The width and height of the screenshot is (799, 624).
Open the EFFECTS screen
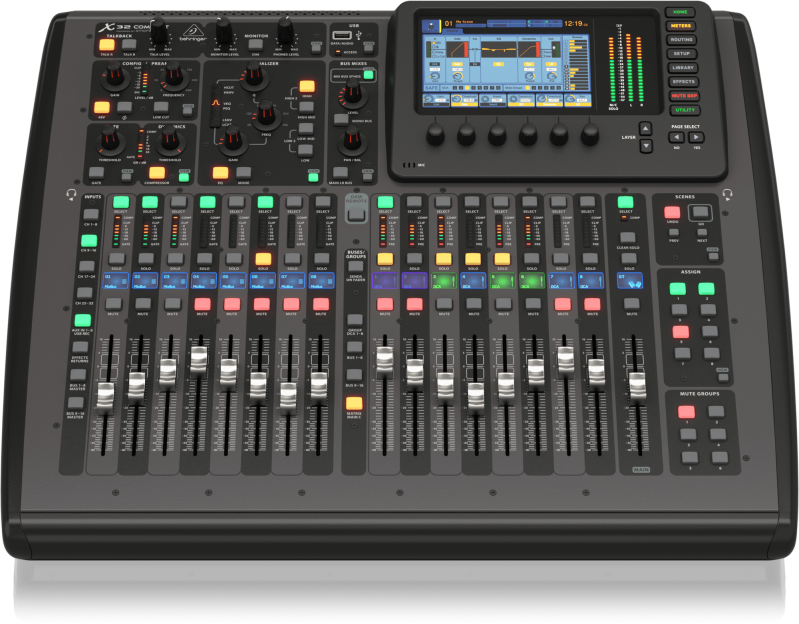(x=683, y=82)
